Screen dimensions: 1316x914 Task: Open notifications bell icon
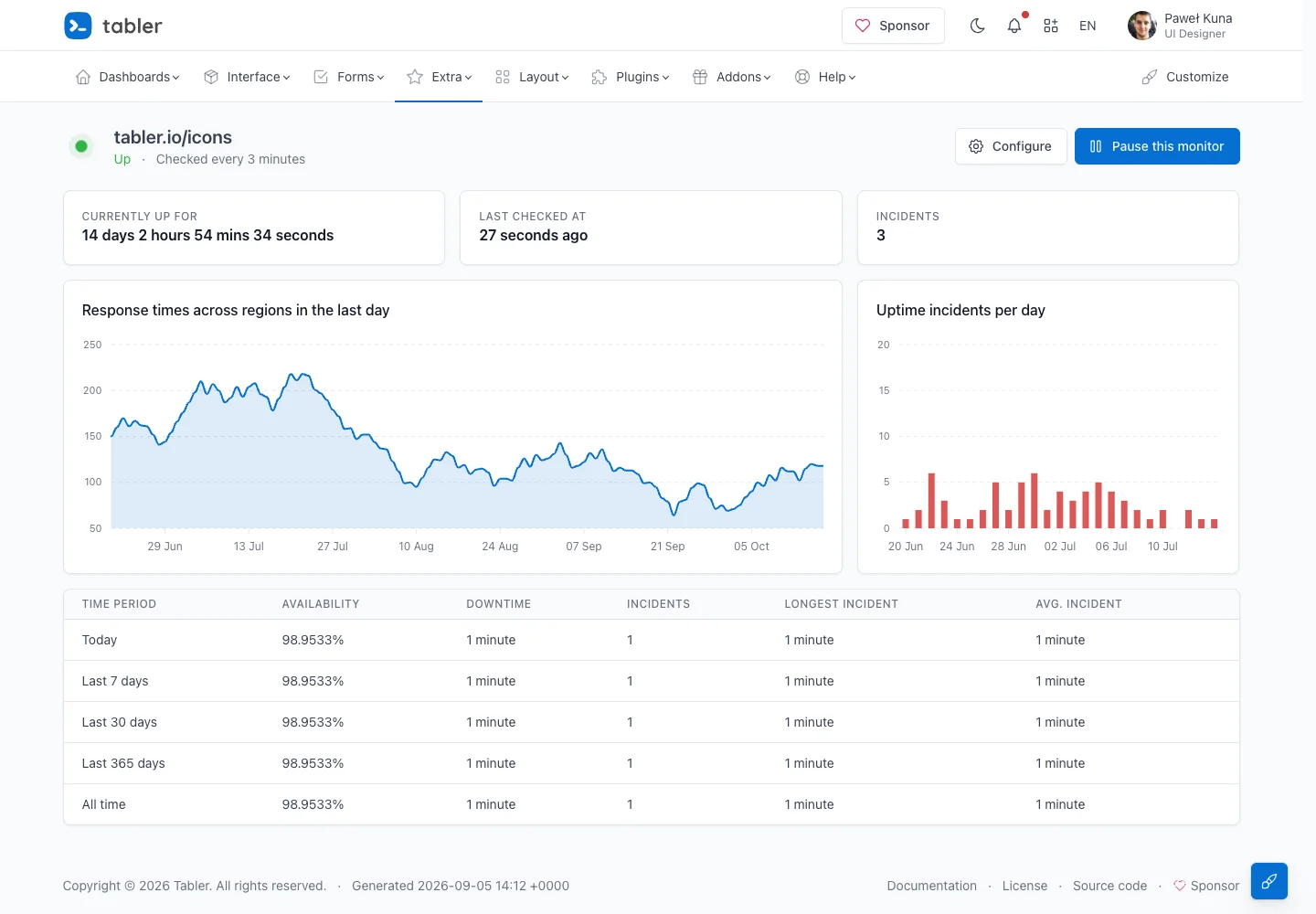1014,26
